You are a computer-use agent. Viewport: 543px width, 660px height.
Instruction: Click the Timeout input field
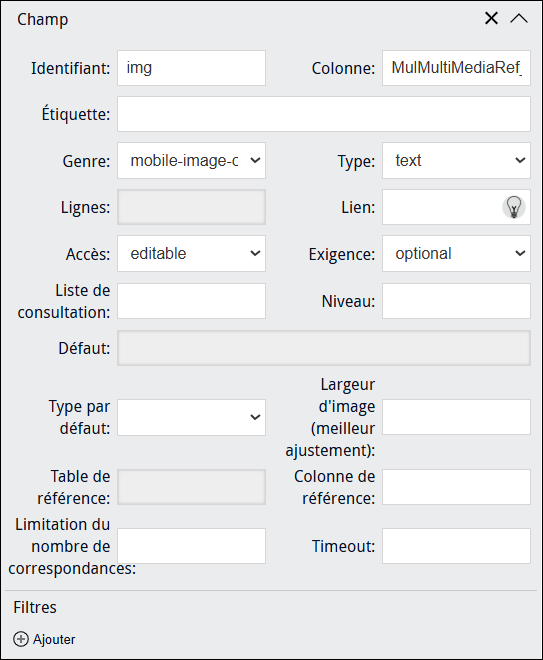456,546
